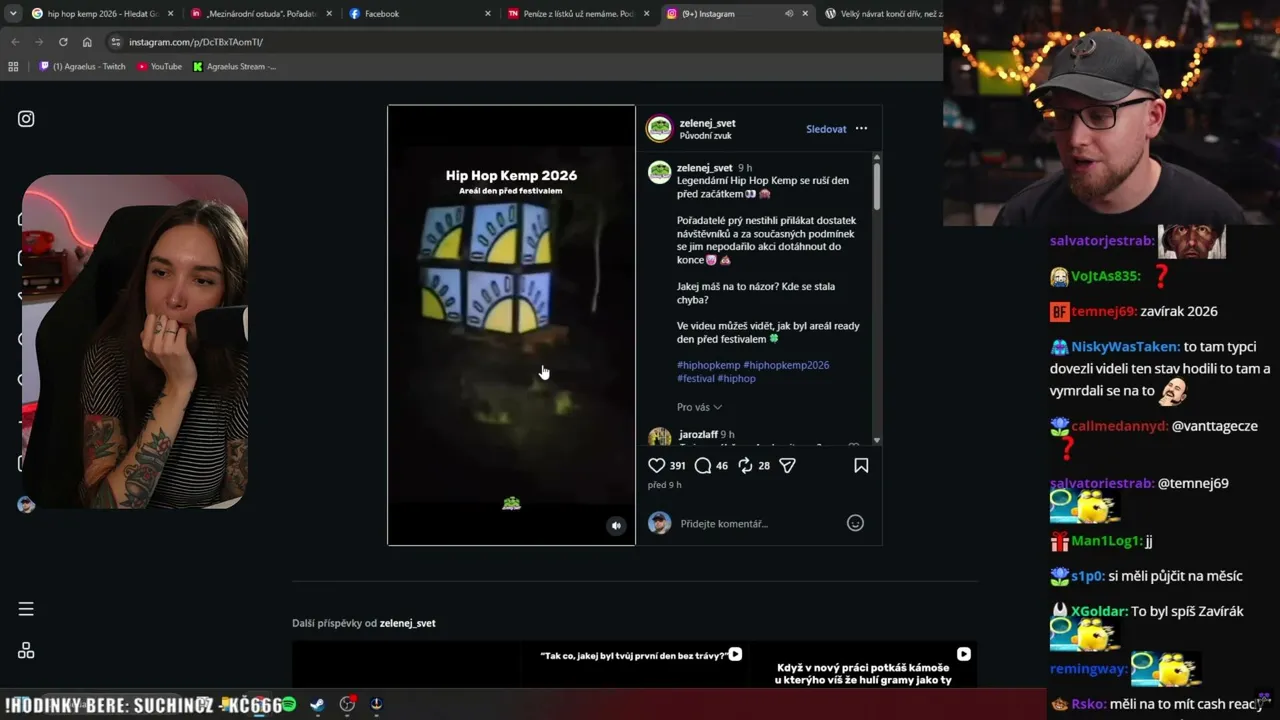Open the 'Agraelus Stream' Kick bookmark
This screenshot has width=1280, height=720.
click(x=234, y=66)
